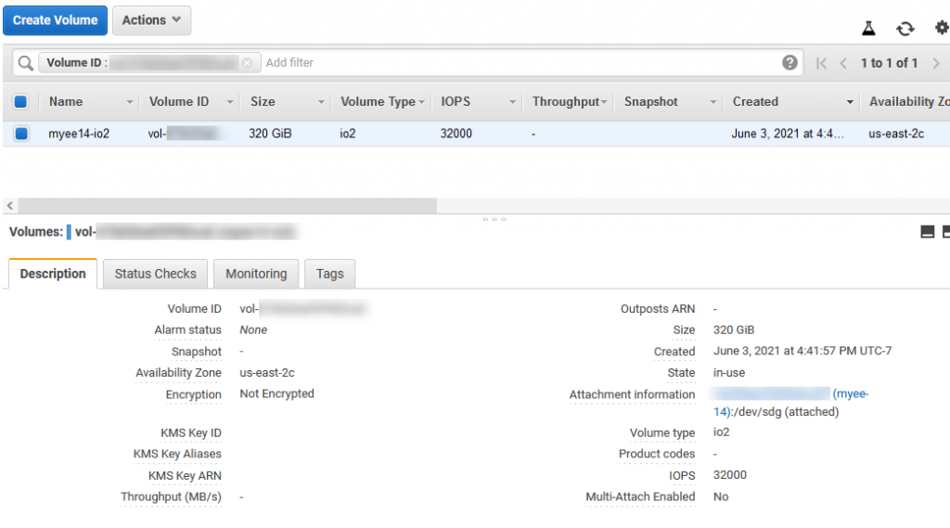950x528 pixels.
Task: Click the horizontal scrollbar of the table
Action: tap(227, 206)
